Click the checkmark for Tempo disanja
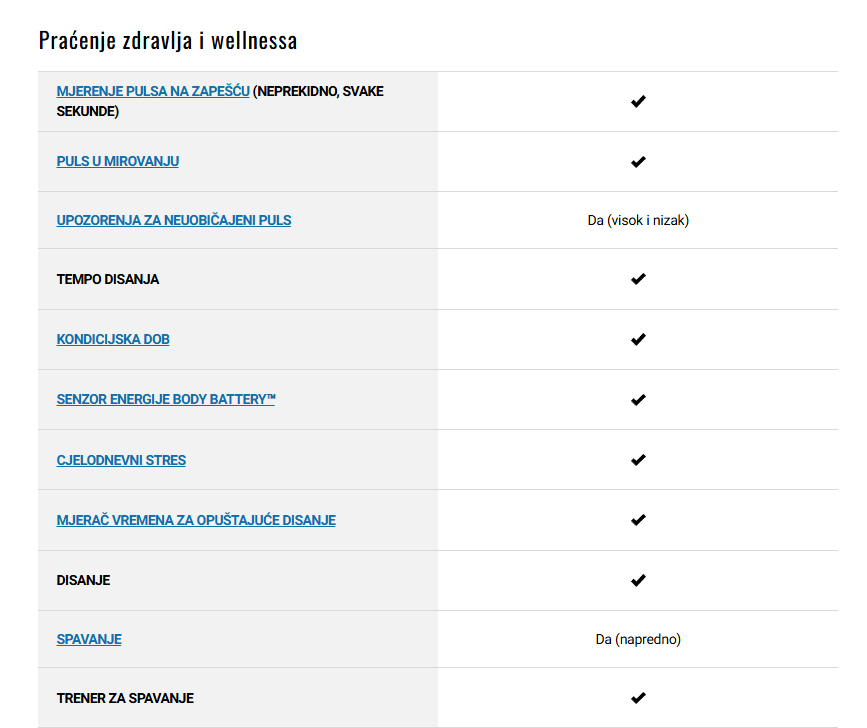867x728 pixels. click(638, 279)
